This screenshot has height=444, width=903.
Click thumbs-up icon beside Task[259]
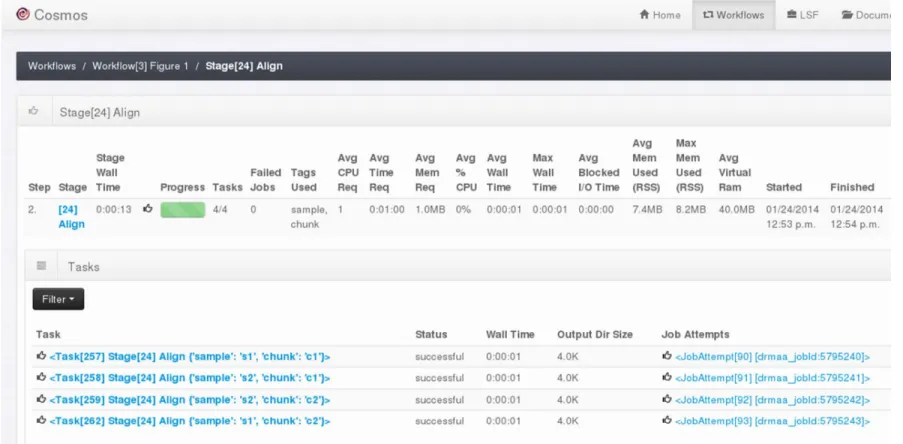click(x=41, y=399)
